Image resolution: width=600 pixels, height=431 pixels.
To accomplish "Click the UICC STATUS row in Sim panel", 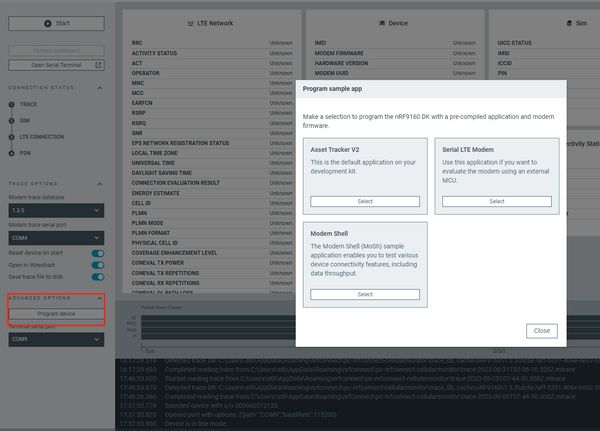I will pyautogui.click(x=548, y=43).
